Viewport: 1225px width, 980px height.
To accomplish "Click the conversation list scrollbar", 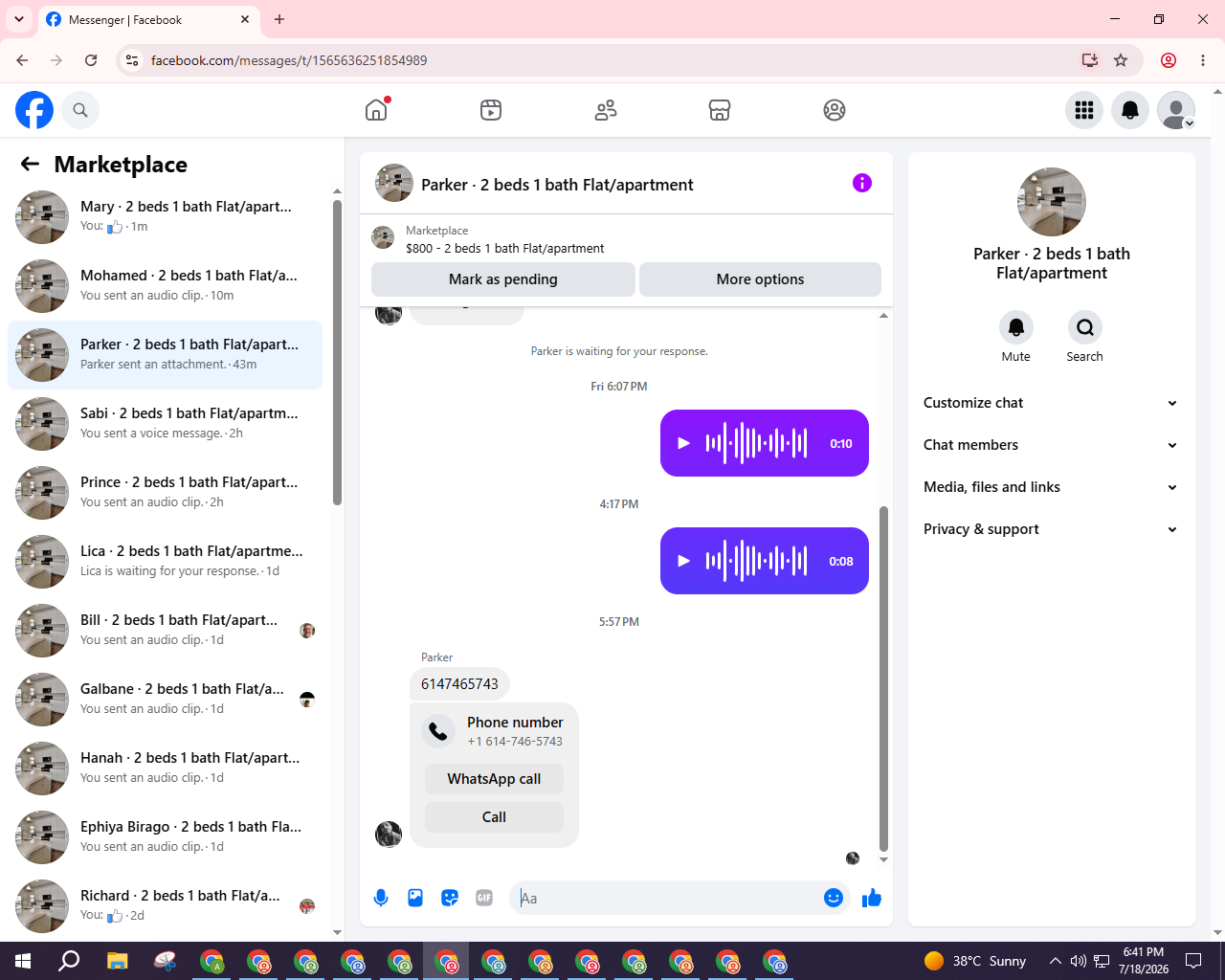I will click(x=337, y=352).
